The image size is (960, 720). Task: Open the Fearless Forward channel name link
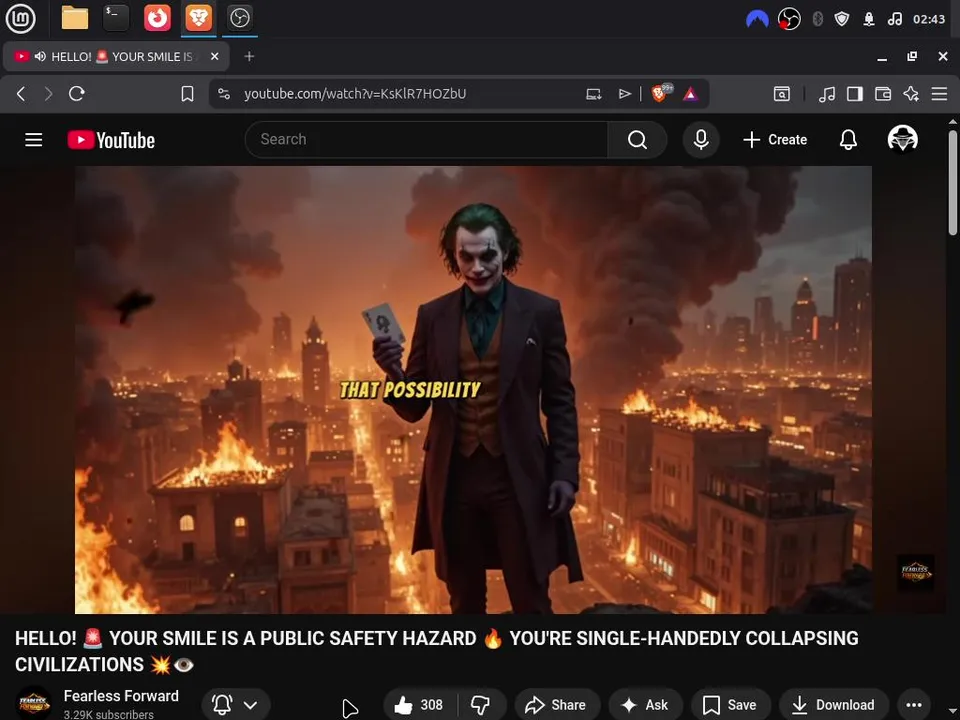pyautogui.click(x=121, y=696)
